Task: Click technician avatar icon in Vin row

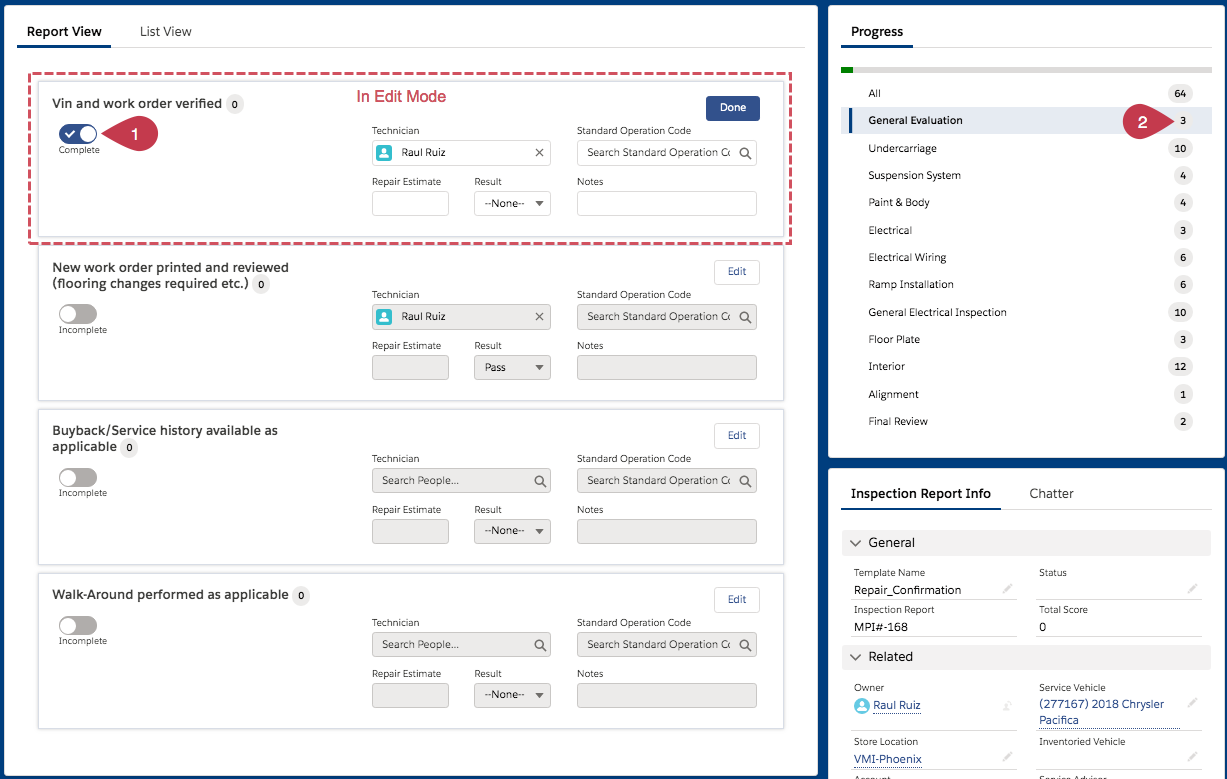Action: (384, 153)
